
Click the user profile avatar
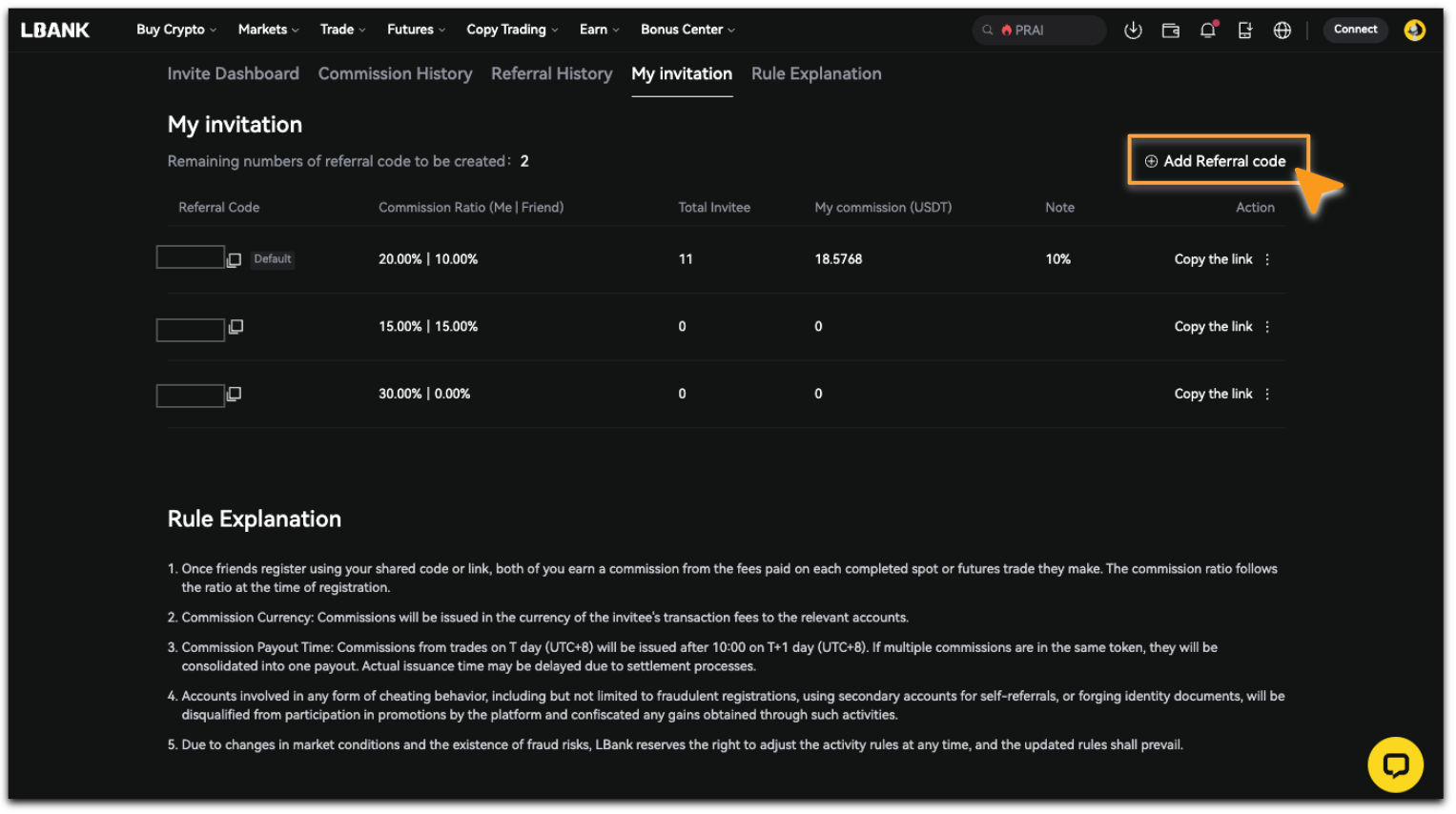[1414, 31]
